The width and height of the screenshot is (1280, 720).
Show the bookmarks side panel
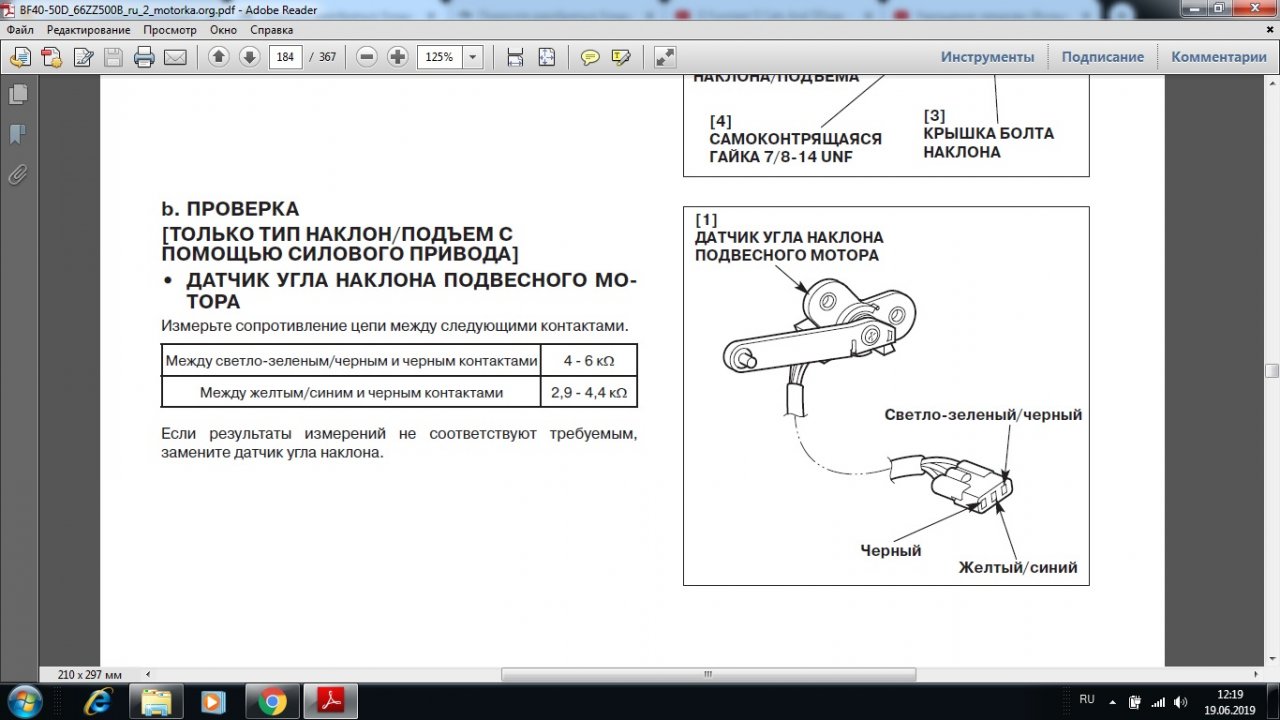(x=17, y=134)
